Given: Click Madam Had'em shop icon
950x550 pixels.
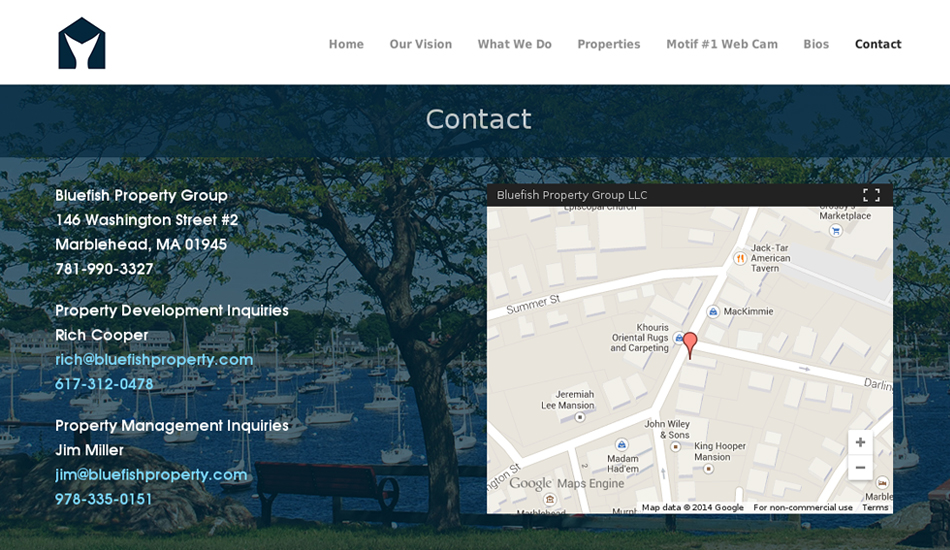Looking at the screenshot, I should pyautogui.click(x=621, y=445).
